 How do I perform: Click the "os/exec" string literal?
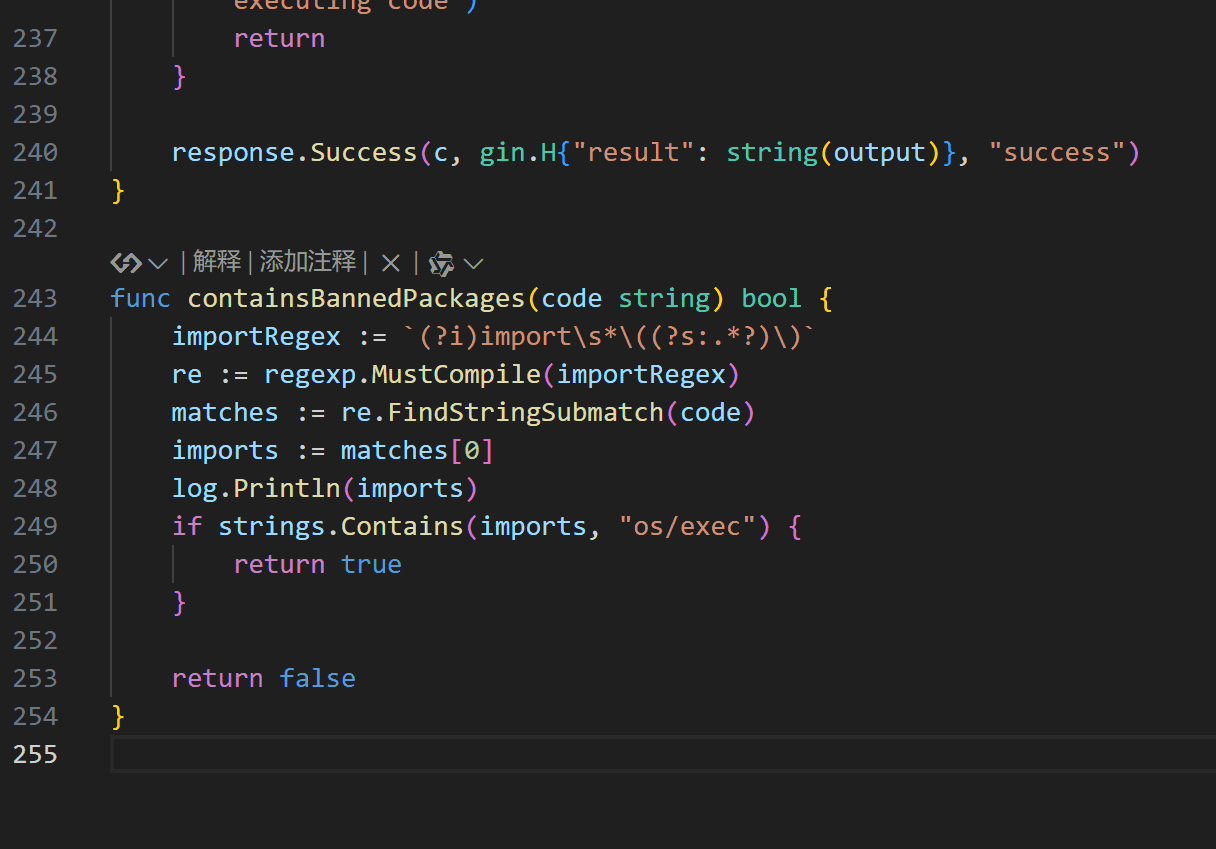[687, 526]
